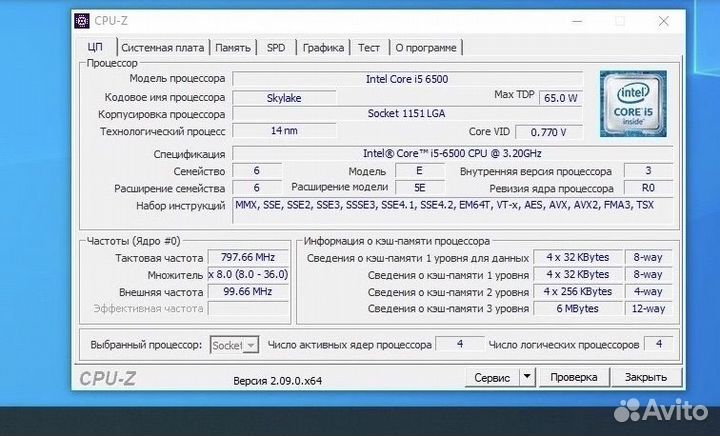Viewport: 720px width, 436px height.
Task: Click the 12-way L3 associativity value
Action: (648, 308)
